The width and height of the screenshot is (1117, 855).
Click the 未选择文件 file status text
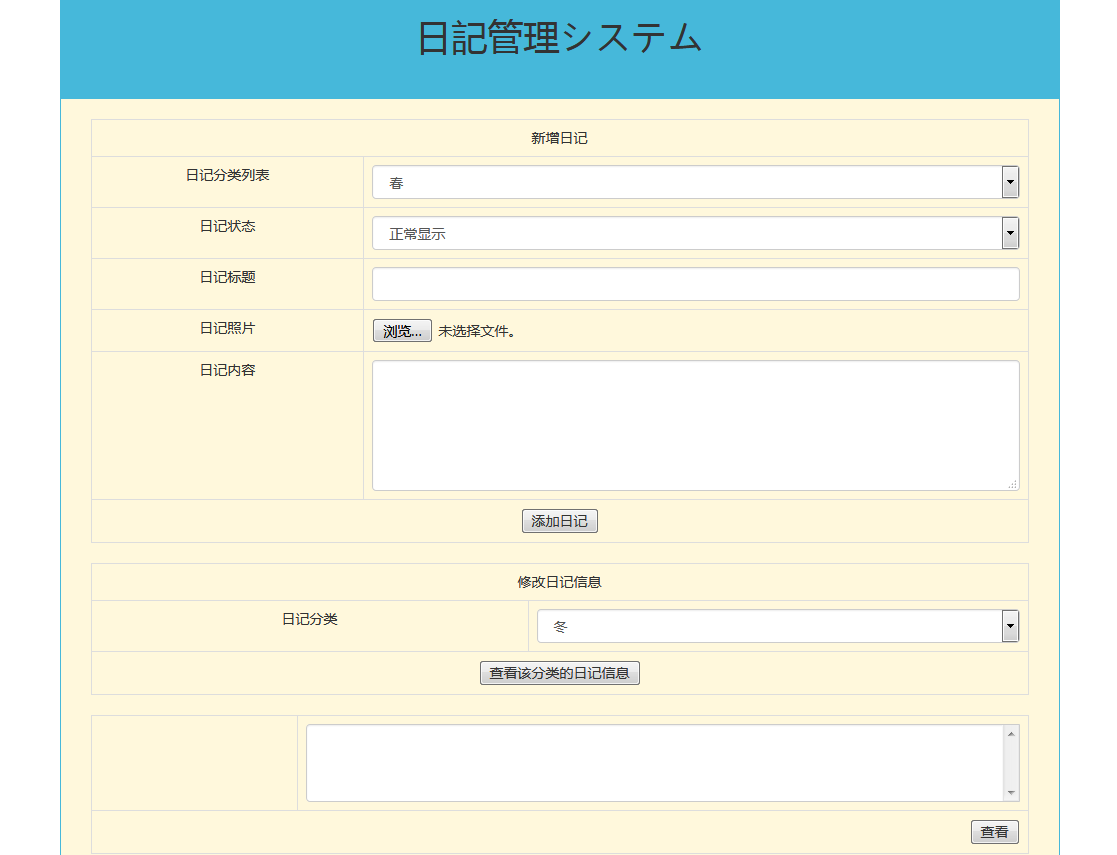[x=477, y=331]
